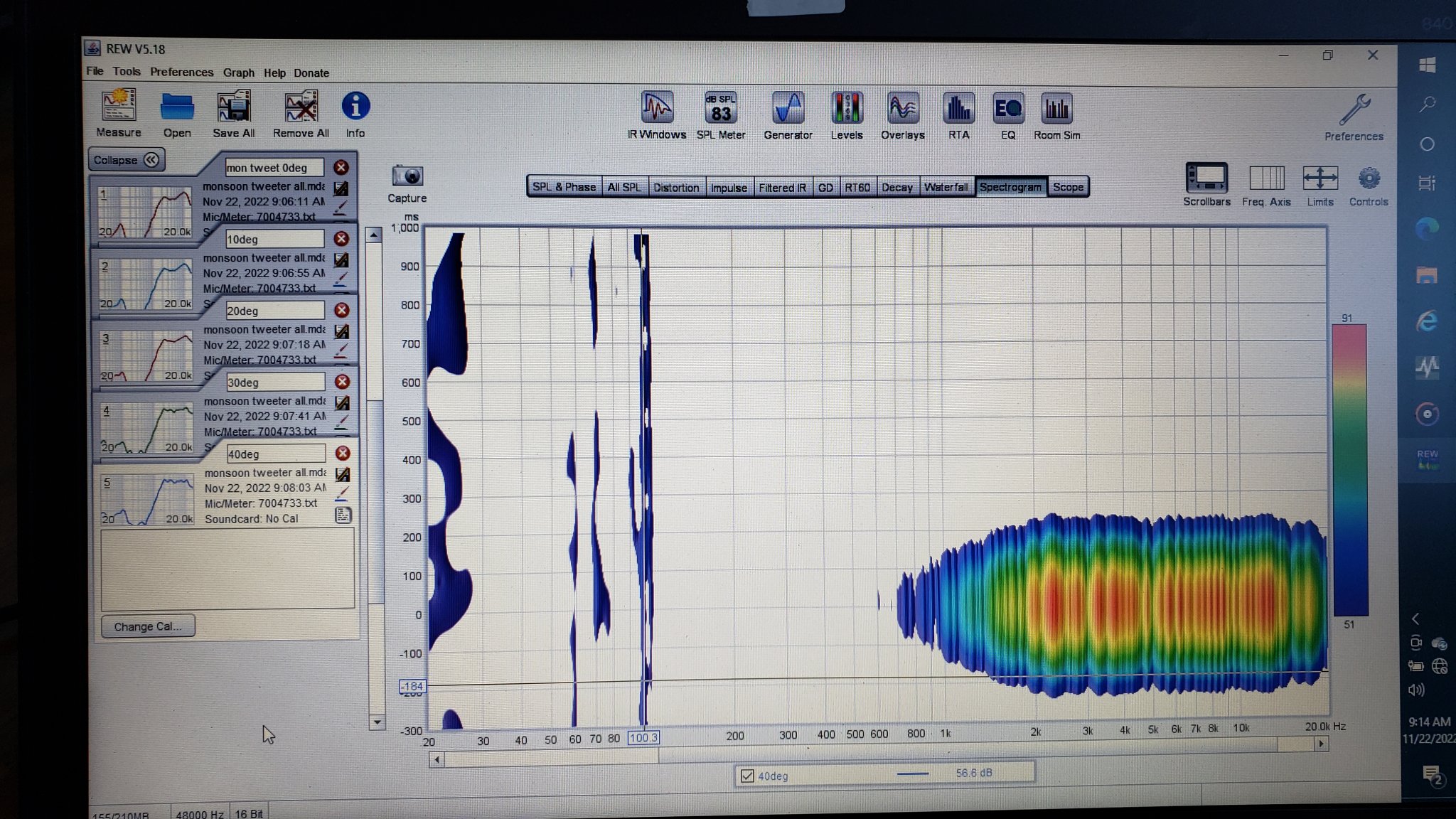Remove the 10deg measurement
The image size is (1456, 819).
342,239
